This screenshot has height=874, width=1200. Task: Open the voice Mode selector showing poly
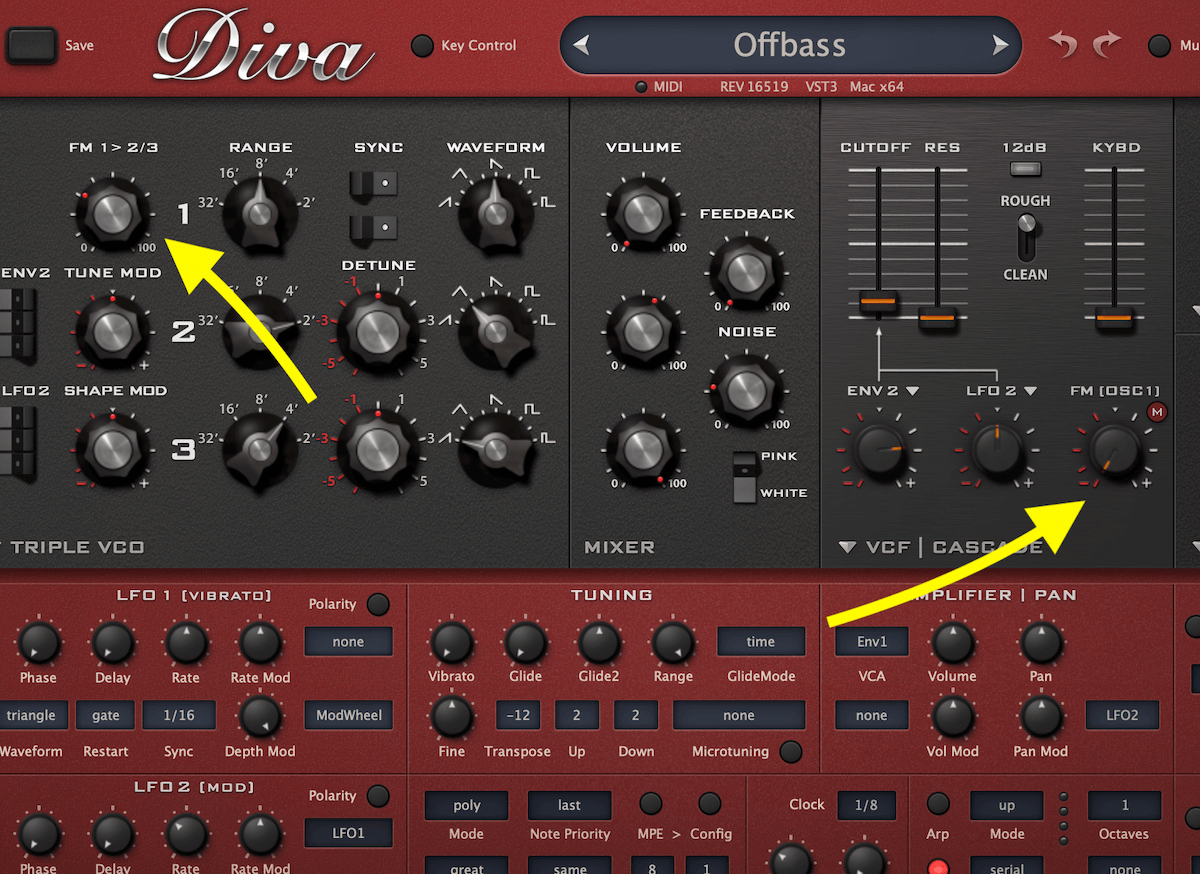467,805
